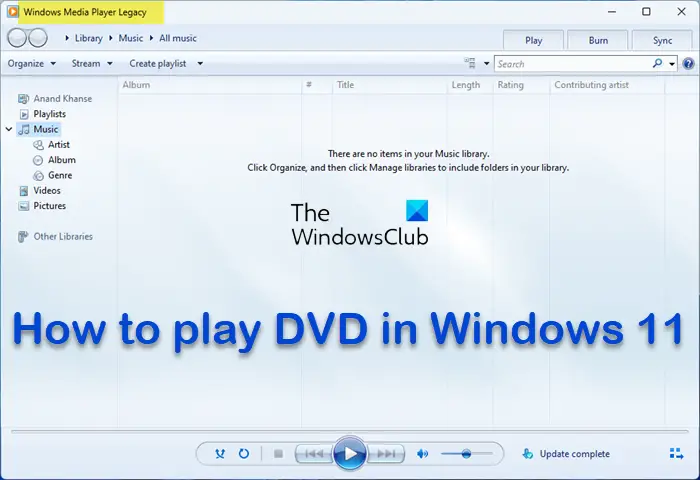Screen dimensions: 700x480
Task: Turn shuffle on
Action: click(x=220, y=454)
